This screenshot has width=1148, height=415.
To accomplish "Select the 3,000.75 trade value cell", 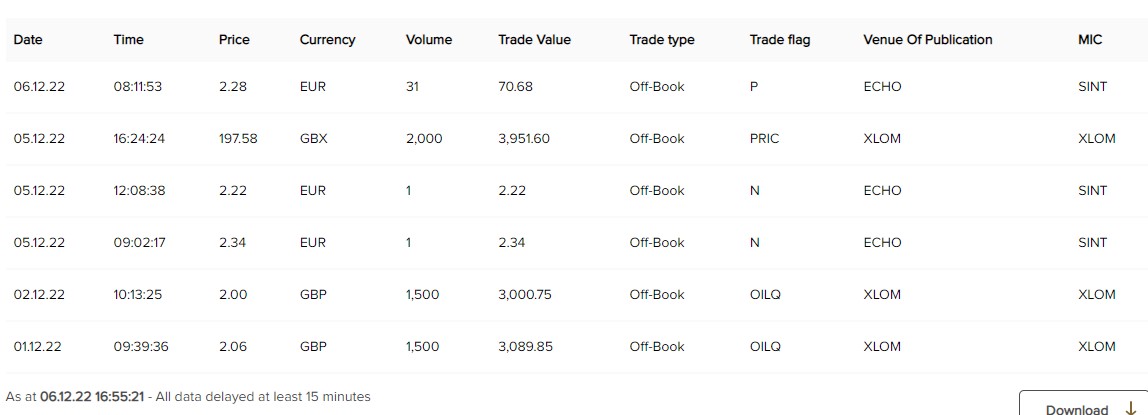I will [x=525, y=295].
